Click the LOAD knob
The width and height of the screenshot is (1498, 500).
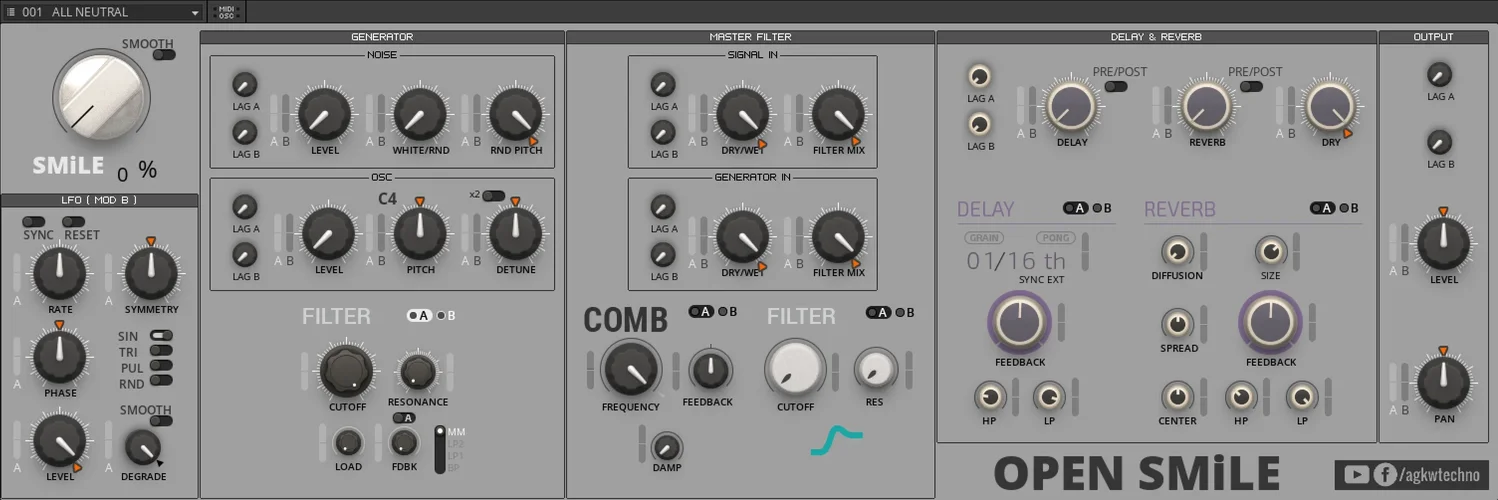click(348, 442)
